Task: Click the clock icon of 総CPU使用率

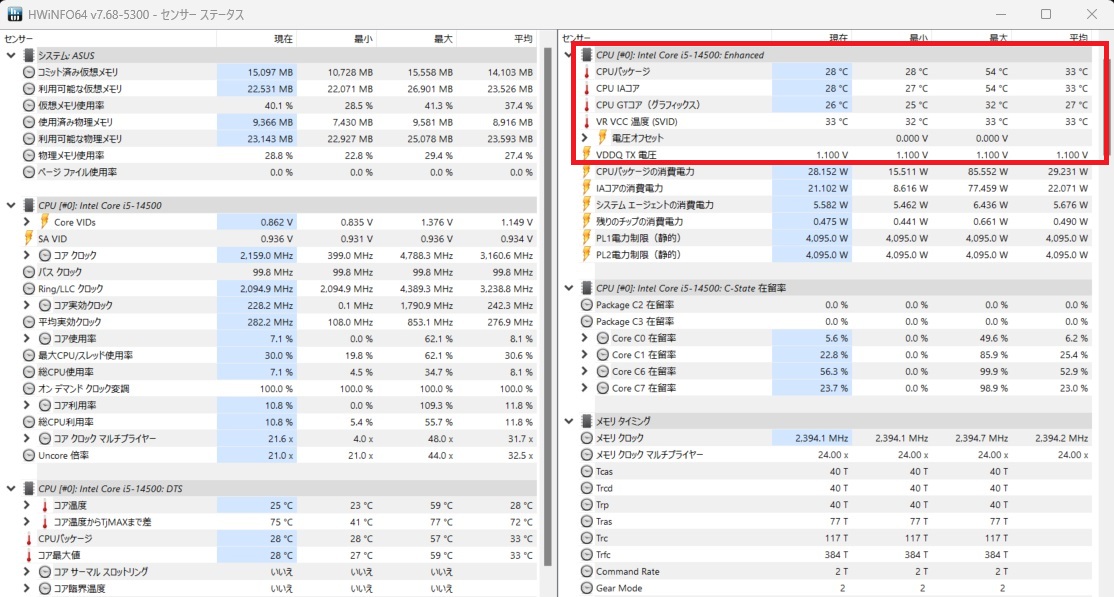Action: [28, 372]
